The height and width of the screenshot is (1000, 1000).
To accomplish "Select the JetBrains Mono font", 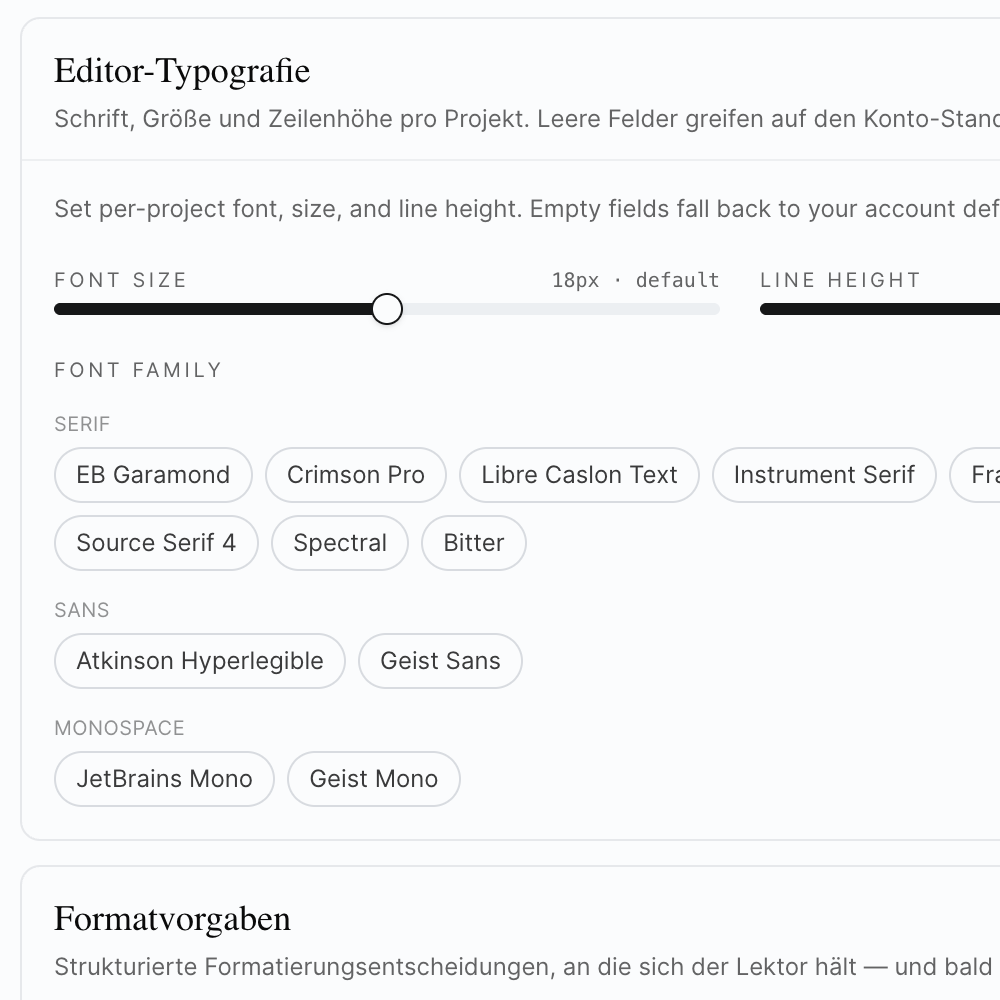I will pyautogui.click(x=164, y=779).
